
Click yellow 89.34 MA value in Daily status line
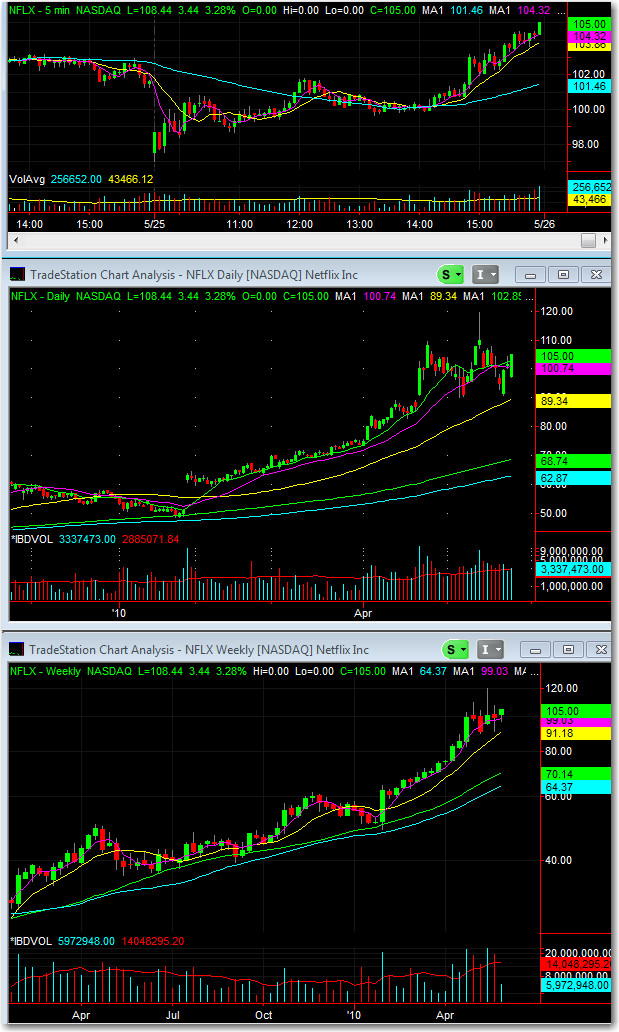pyautogui.click(x=443, y=296)
